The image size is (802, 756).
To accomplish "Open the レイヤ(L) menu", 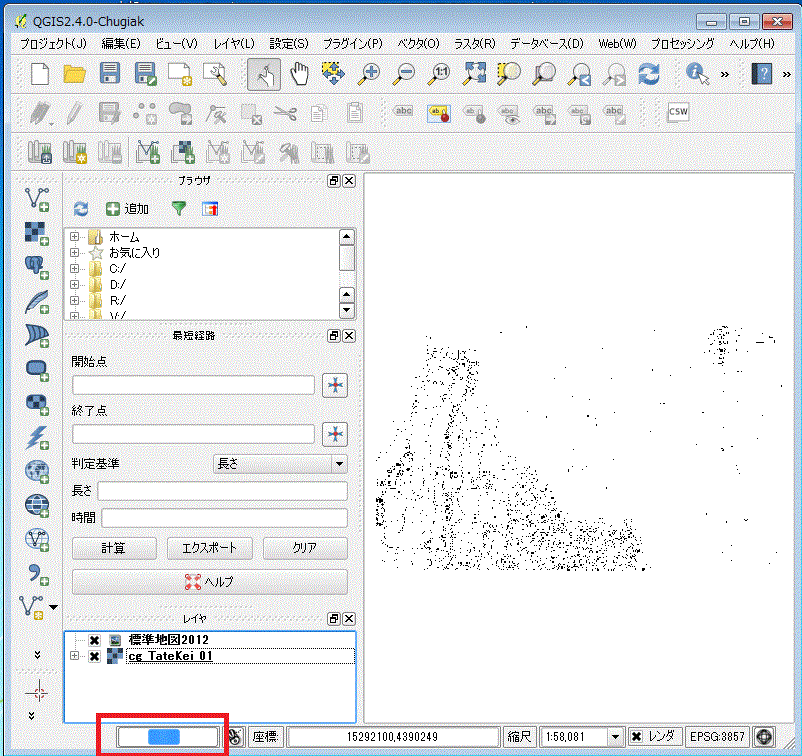I will click(x=233, y=44).
